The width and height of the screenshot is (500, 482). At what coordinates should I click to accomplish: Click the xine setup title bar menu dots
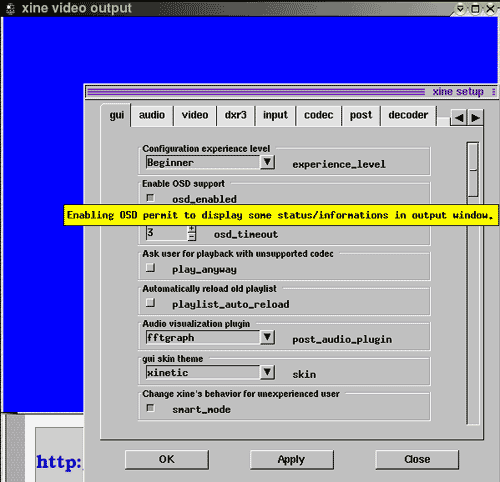tap(494, 92)
